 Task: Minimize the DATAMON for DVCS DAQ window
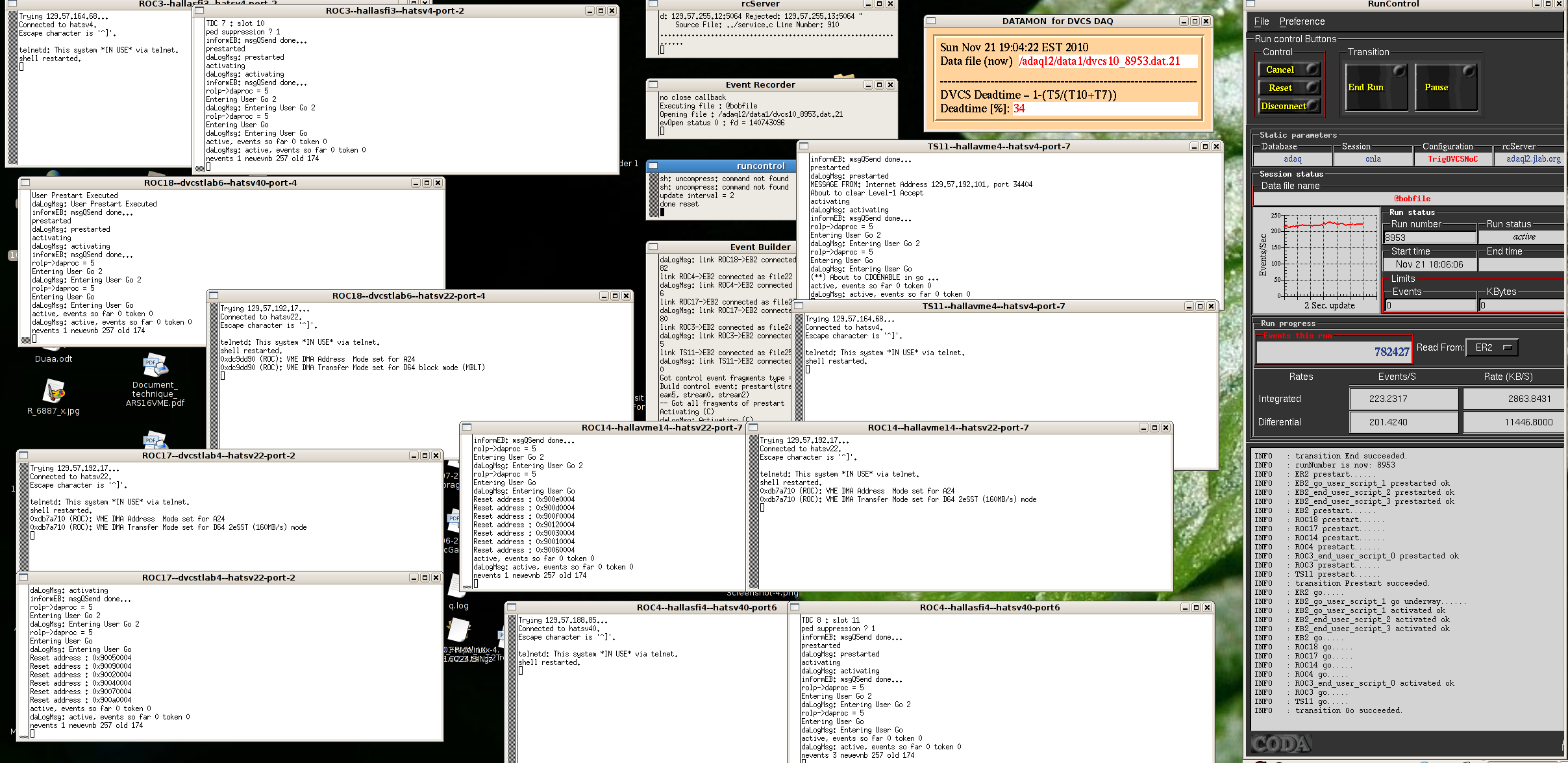point(1183,21)
